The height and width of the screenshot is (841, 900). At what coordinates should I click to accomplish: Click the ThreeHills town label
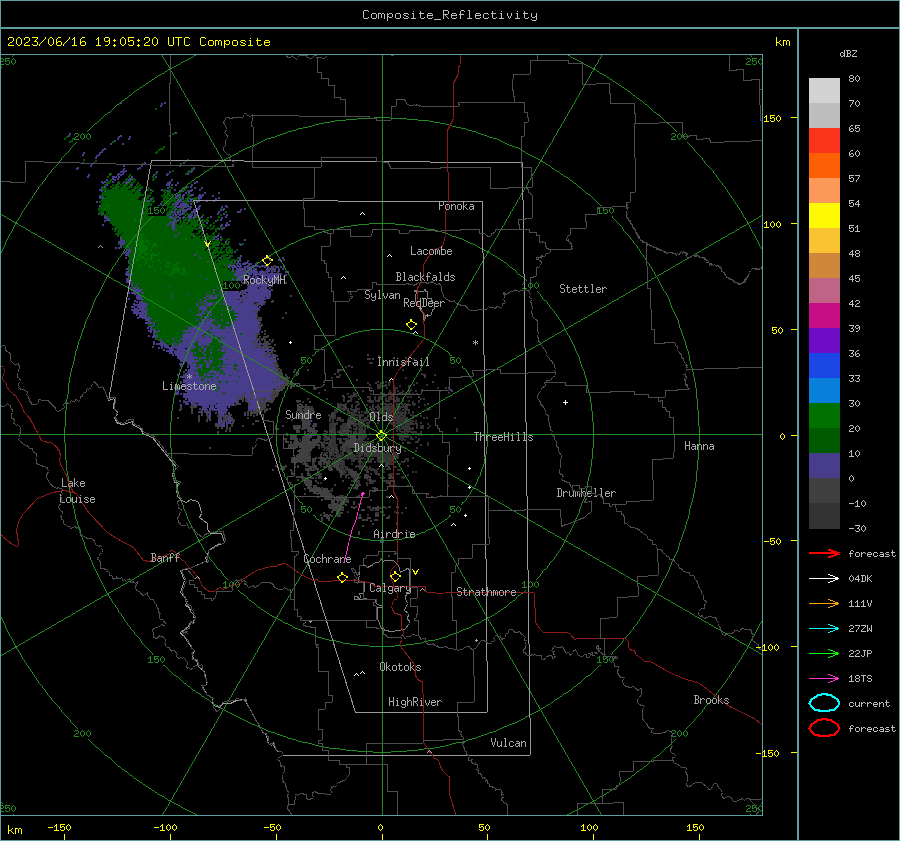click(x=503, y=437)
